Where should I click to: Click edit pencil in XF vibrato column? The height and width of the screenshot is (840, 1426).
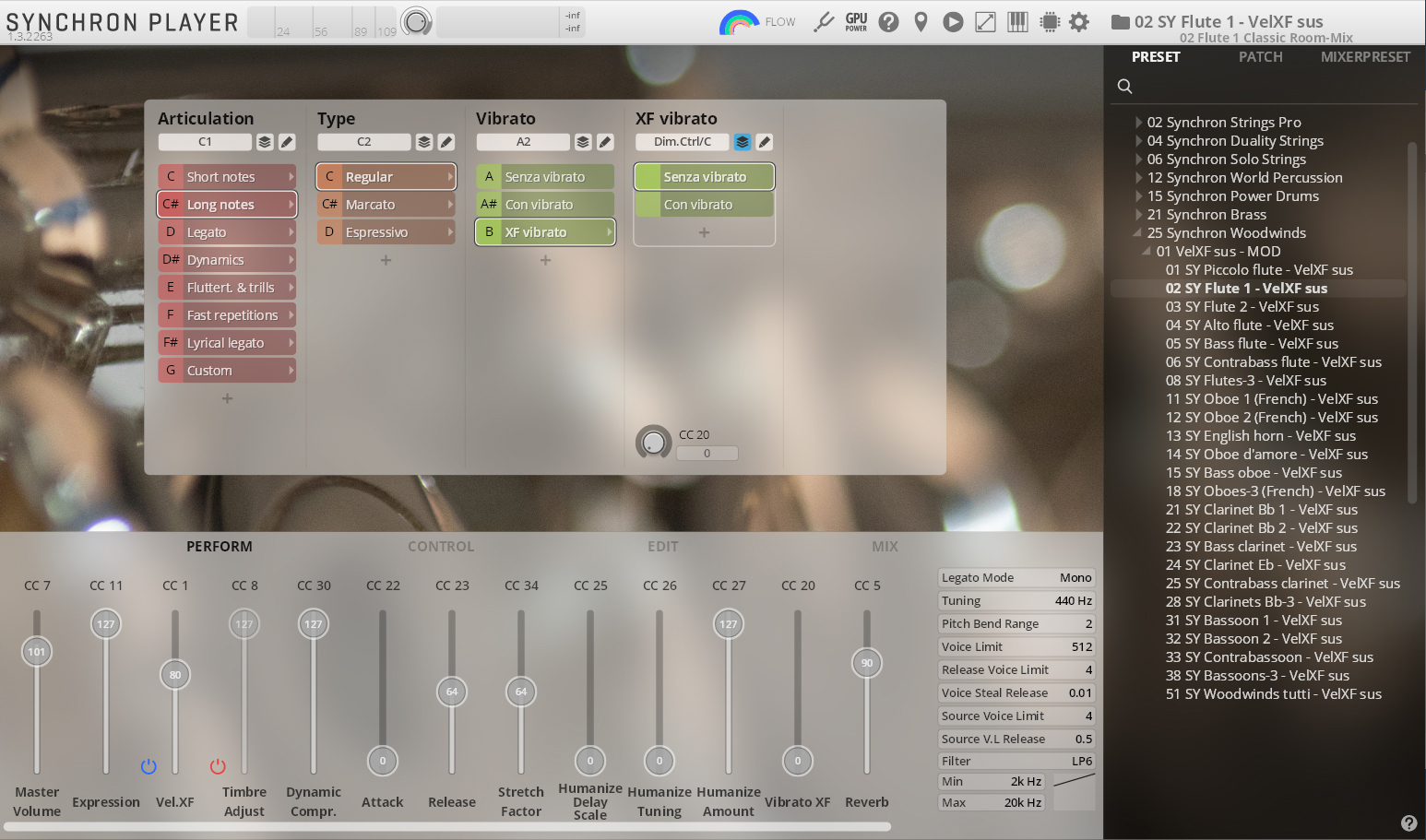(x=765, y=142)
